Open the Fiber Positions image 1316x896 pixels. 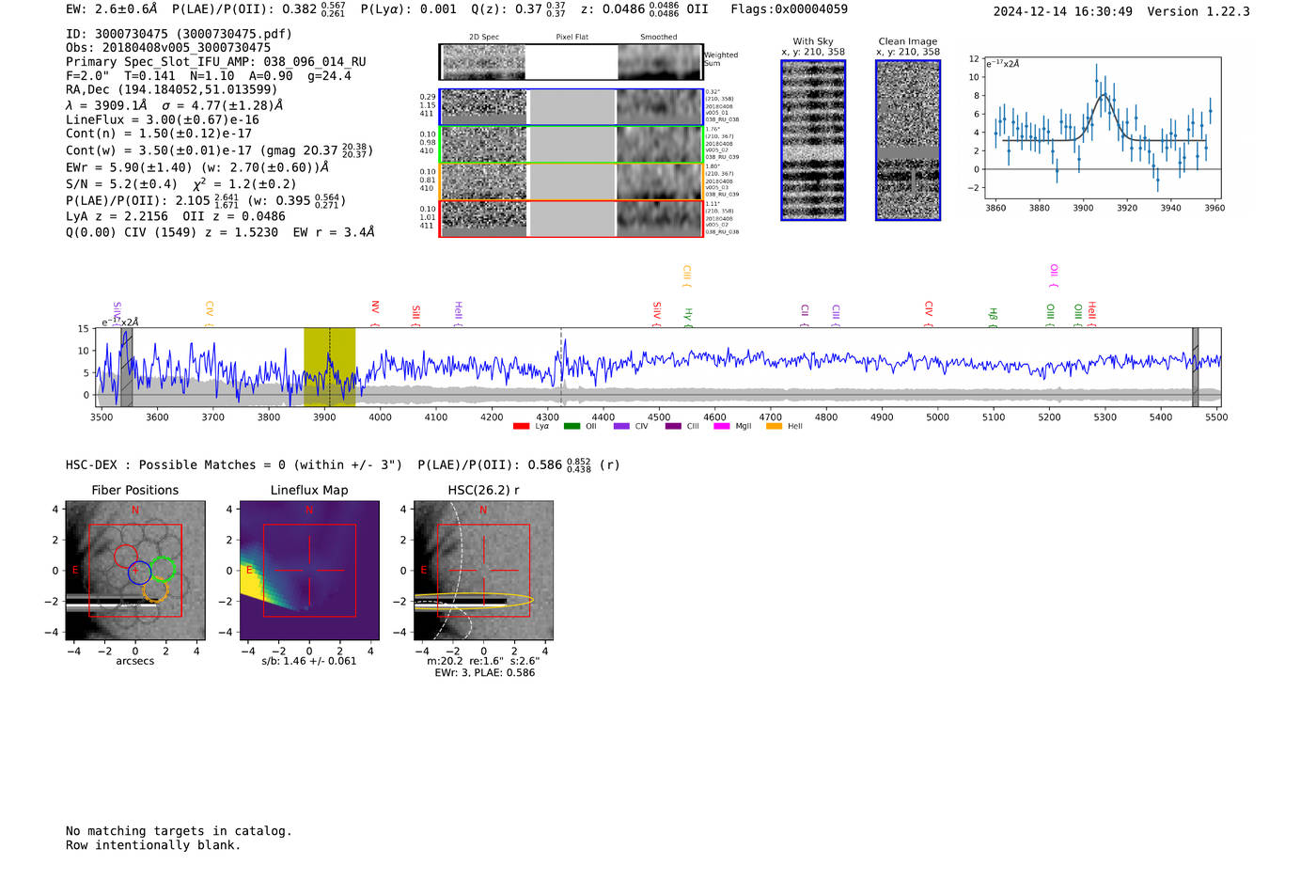(135, 571)
